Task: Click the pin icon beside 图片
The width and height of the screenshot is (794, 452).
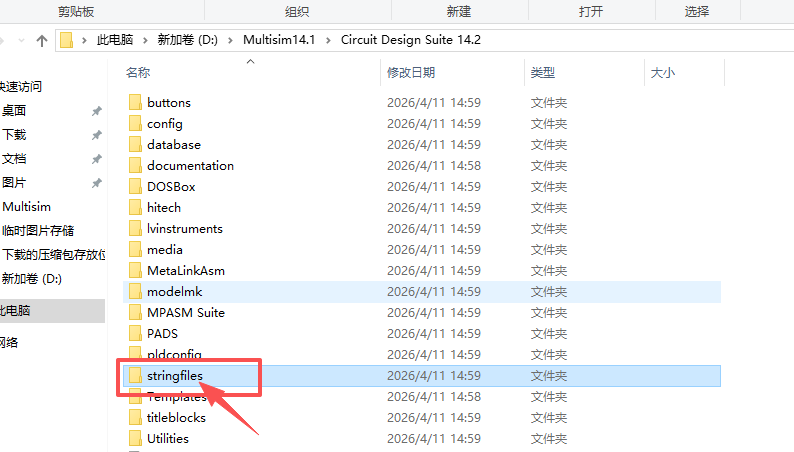Action: 97,183
